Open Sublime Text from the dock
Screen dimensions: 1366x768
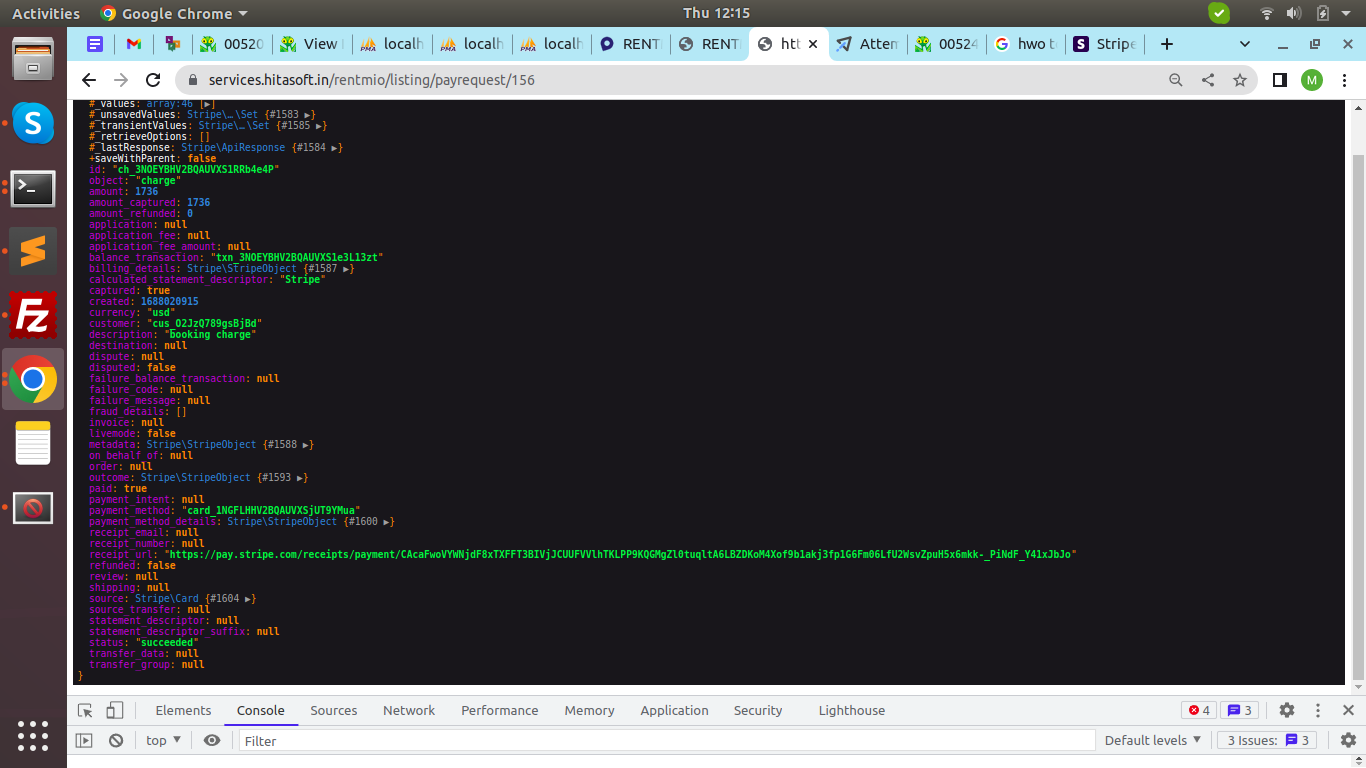[33, 251]
